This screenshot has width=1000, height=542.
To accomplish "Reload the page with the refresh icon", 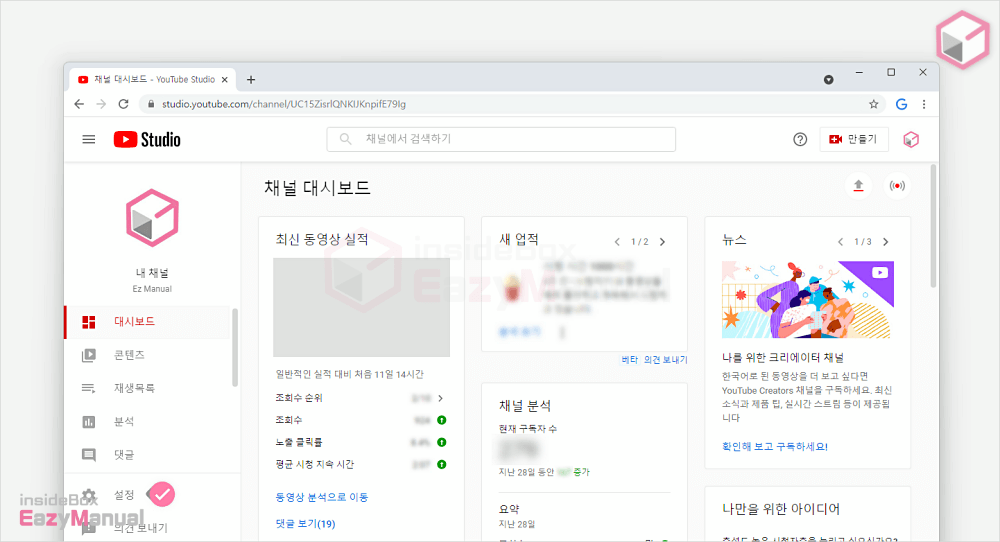I will click(124, 104).
